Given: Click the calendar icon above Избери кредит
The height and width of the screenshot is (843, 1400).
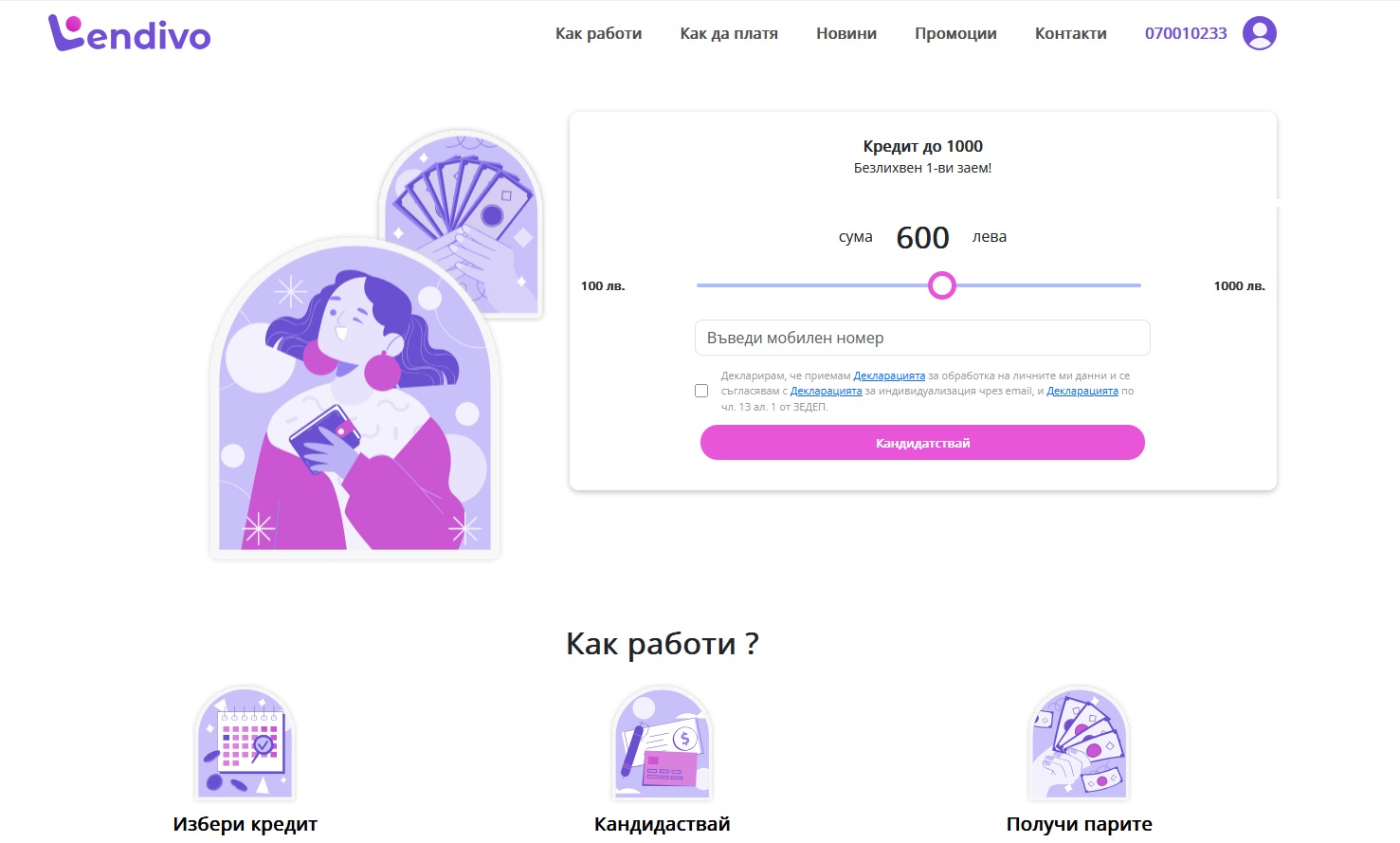Looking at the screenshot, I should (x=245, y=743).
